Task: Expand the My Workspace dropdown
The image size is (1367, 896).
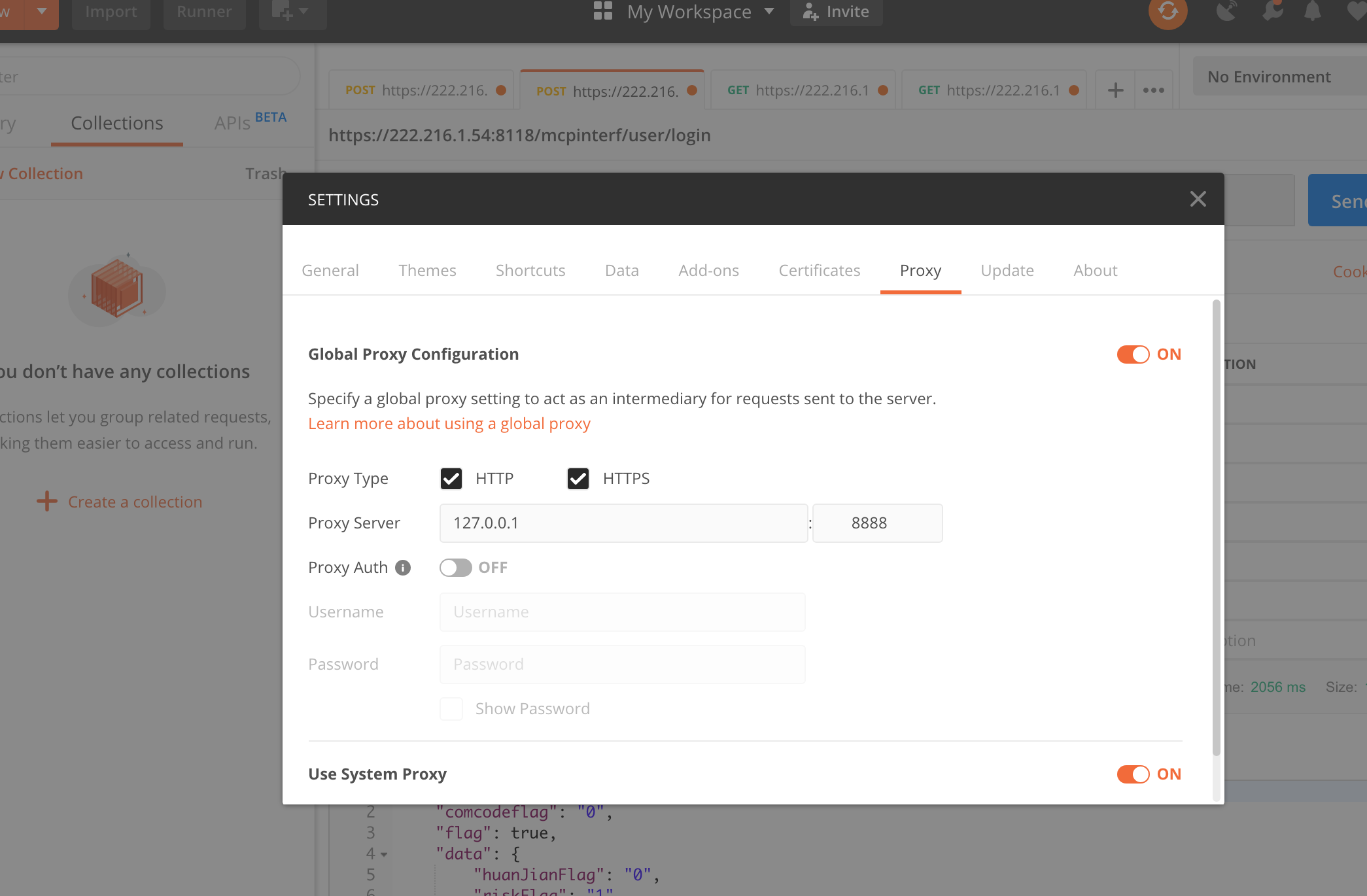Action: pos(701,12)
